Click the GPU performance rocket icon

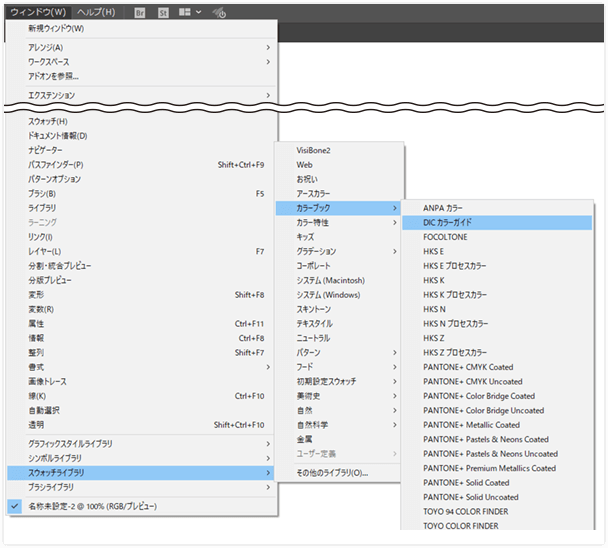click(x=219, y=13)
